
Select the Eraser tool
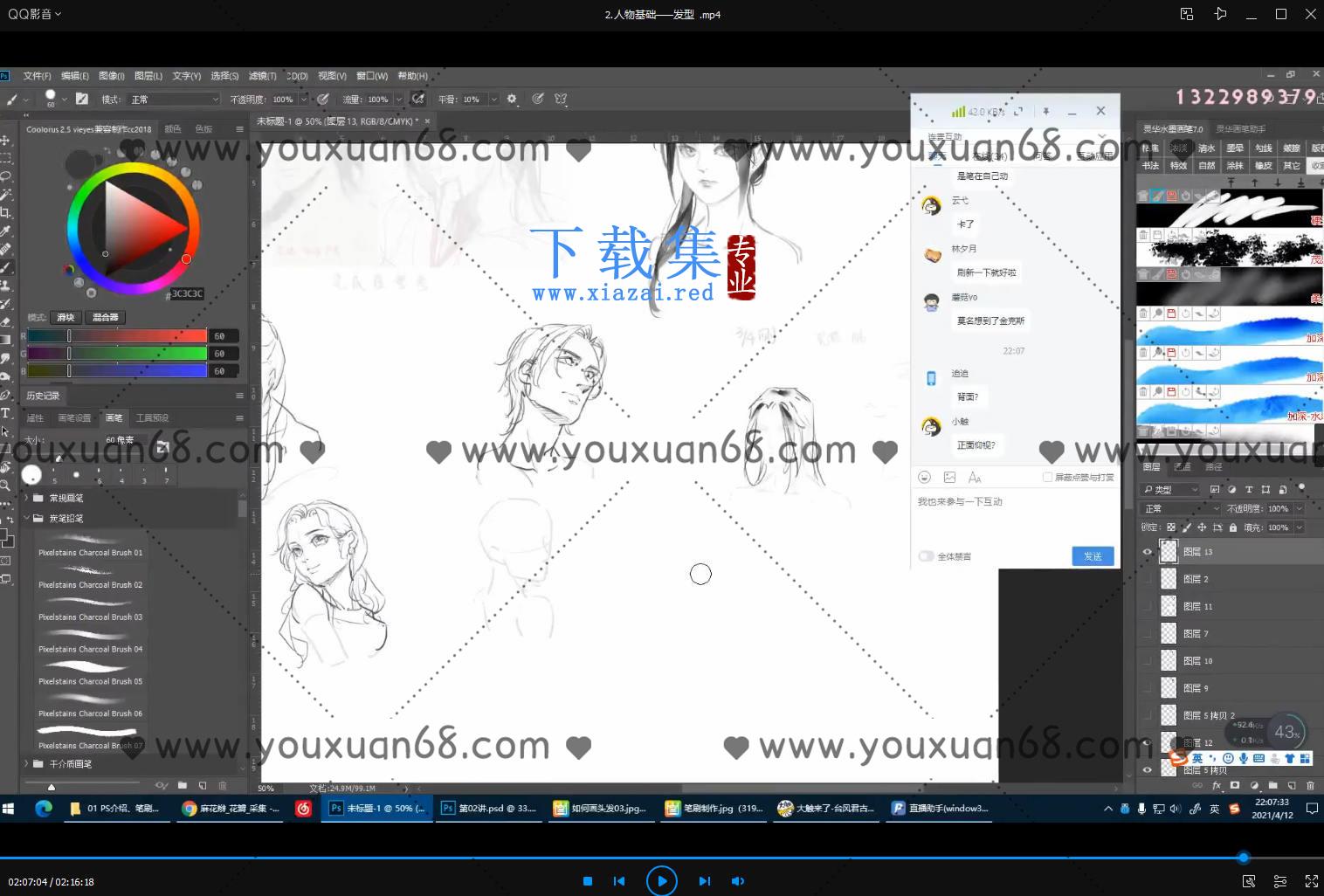5,322
